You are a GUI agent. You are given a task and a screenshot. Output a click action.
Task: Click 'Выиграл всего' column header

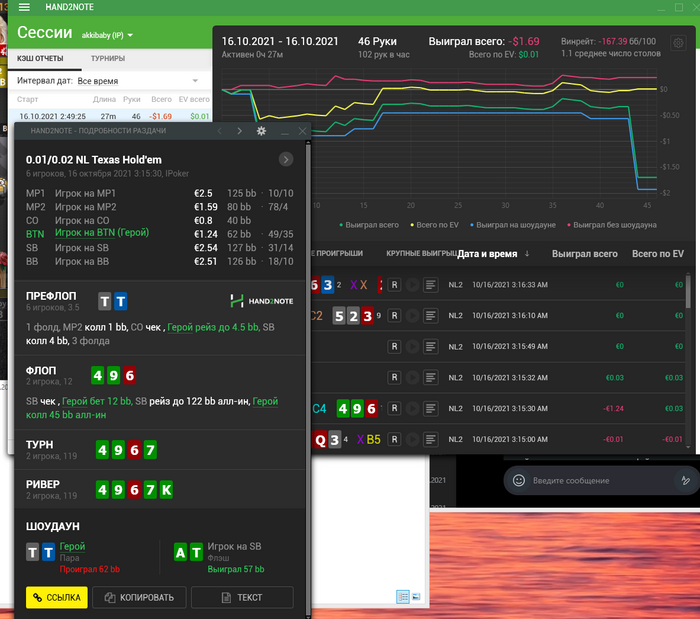[x=585, y=253]
